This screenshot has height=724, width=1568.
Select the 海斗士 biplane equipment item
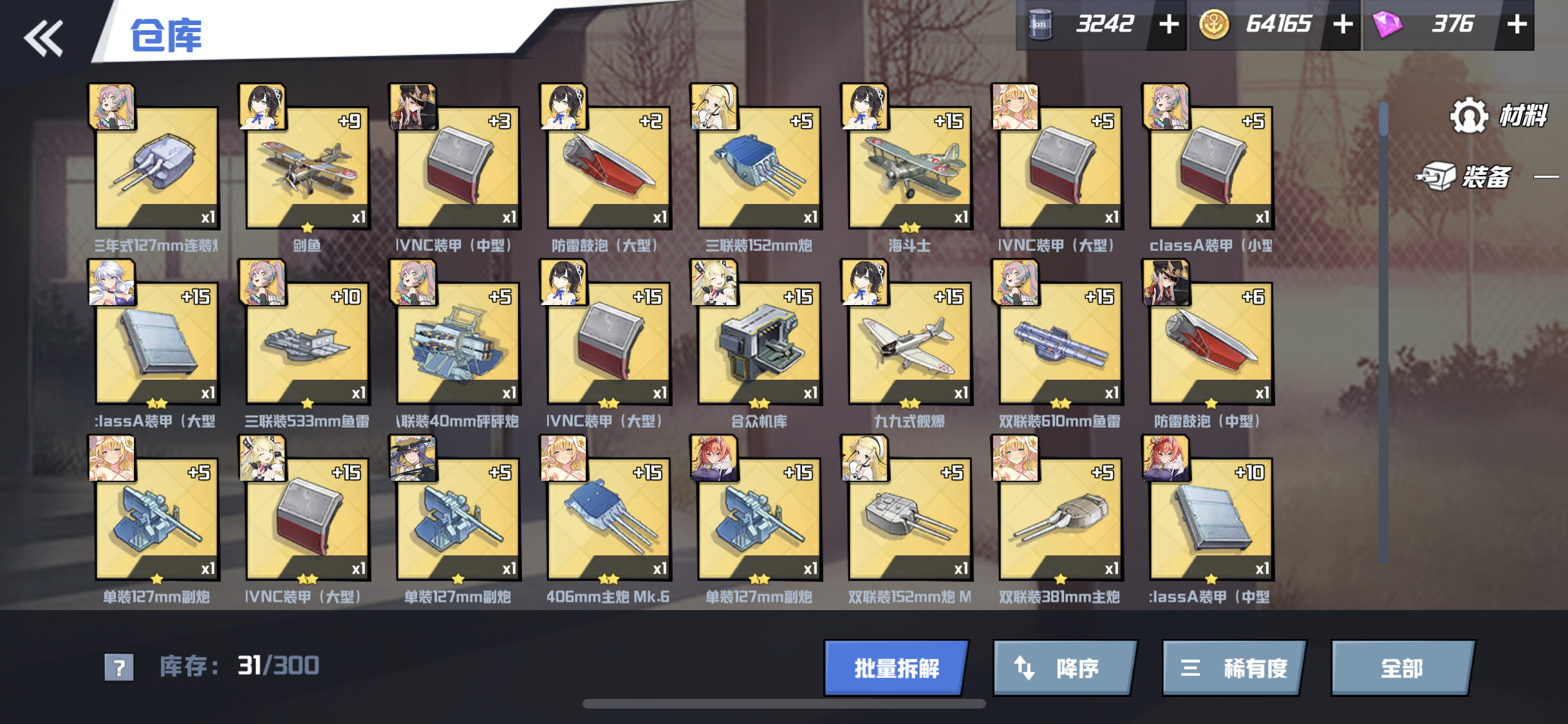[910, 167]
